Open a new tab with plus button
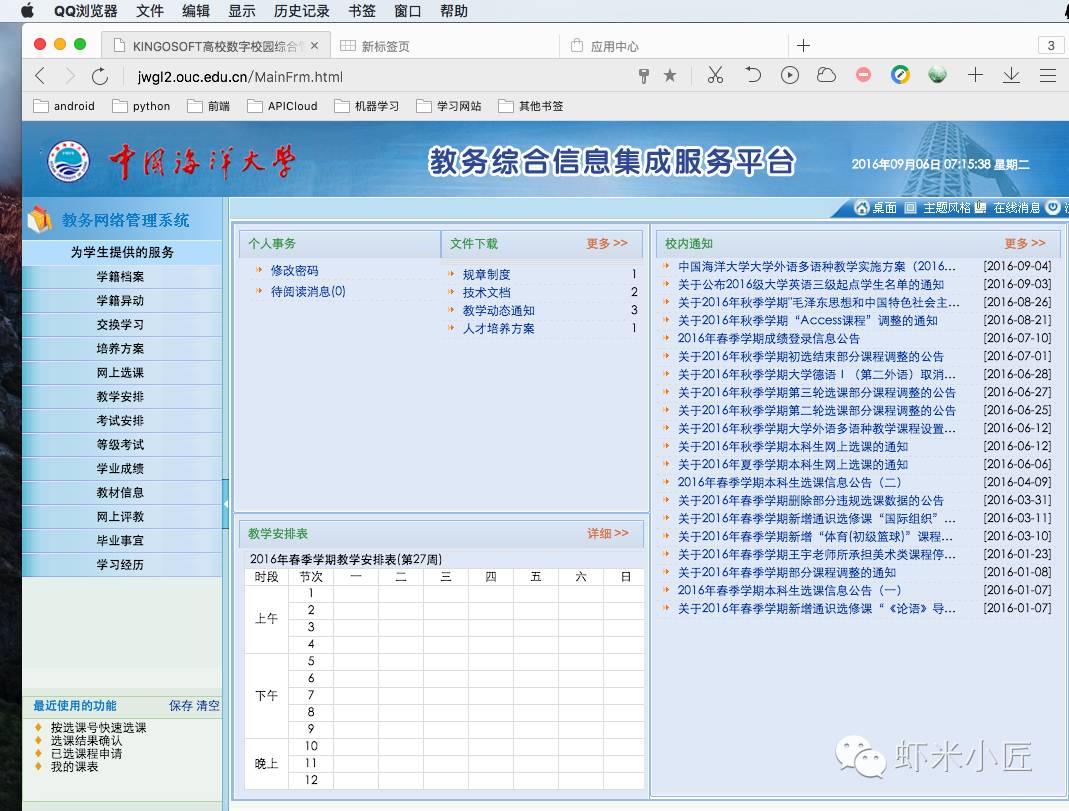This screenshot has width=1069, height=811. coord(803,45)
